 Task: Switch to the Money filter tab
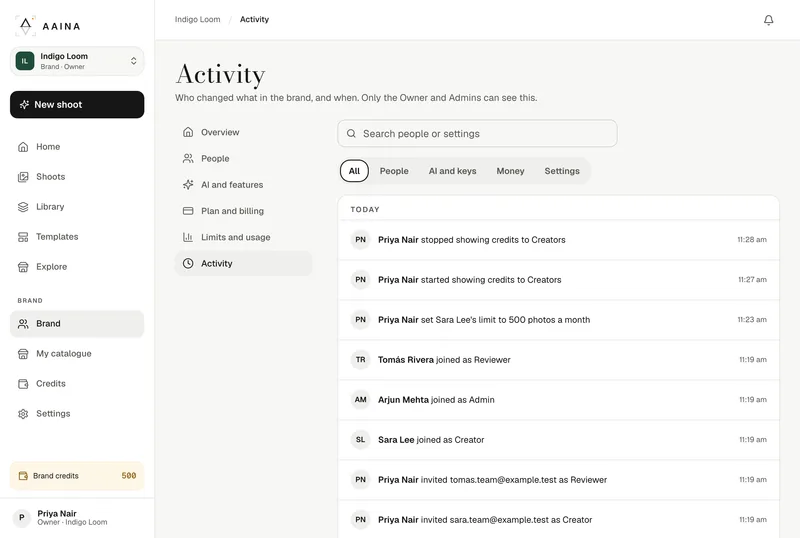click(x=510, y=171)
